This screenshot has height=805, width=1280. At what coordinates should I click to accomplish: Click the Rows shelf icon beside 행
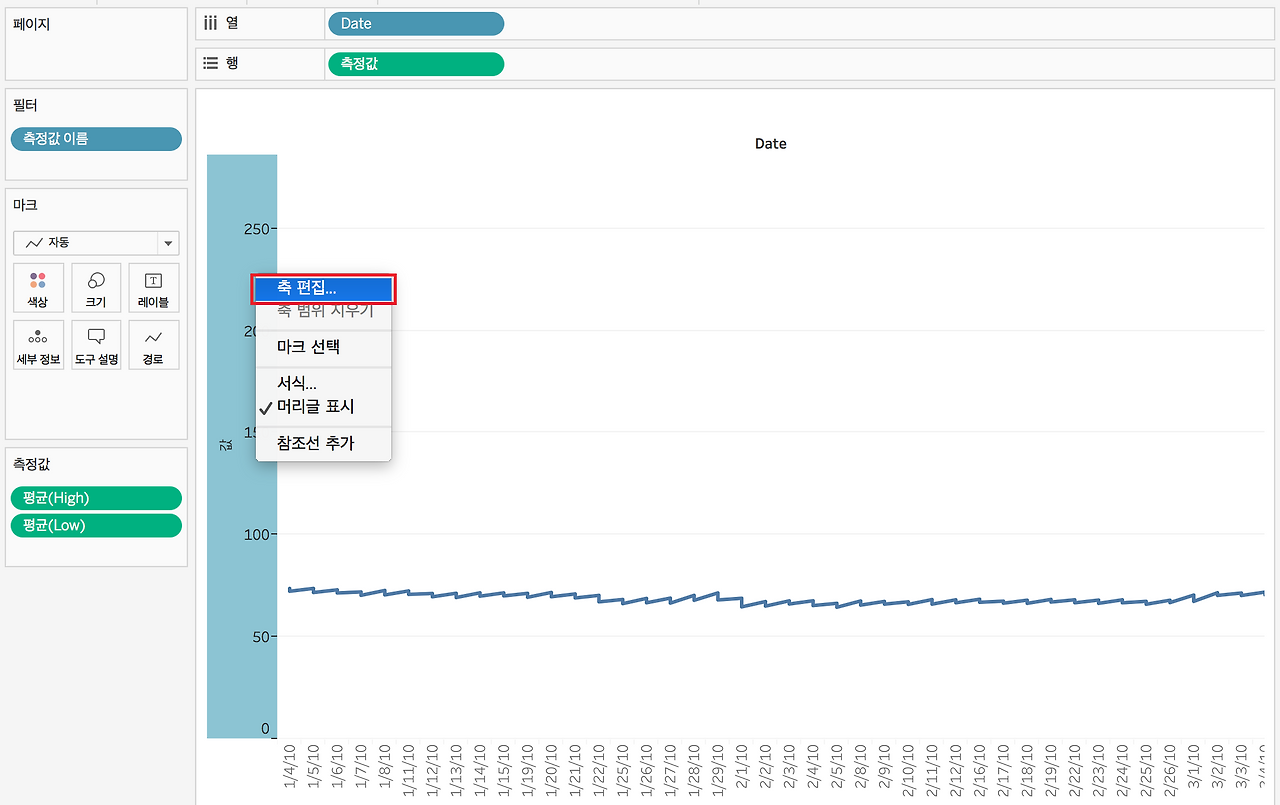click(x=211, y=63)
